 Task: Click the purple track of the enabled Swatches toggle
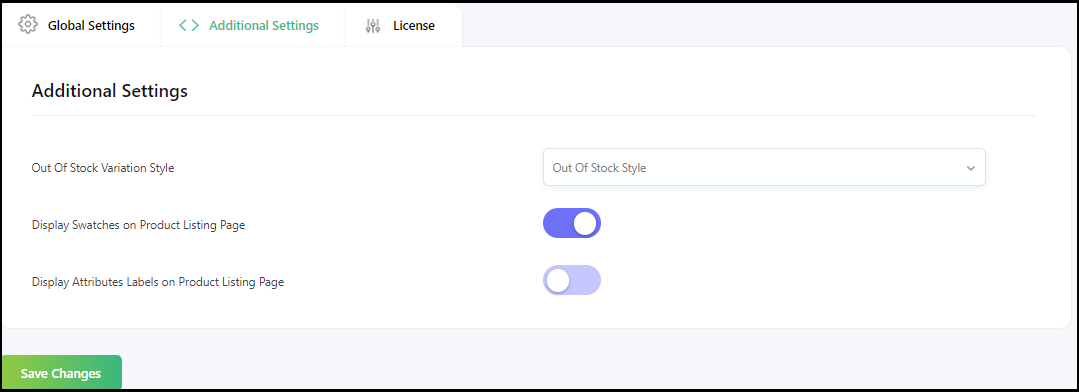(557, 224)
